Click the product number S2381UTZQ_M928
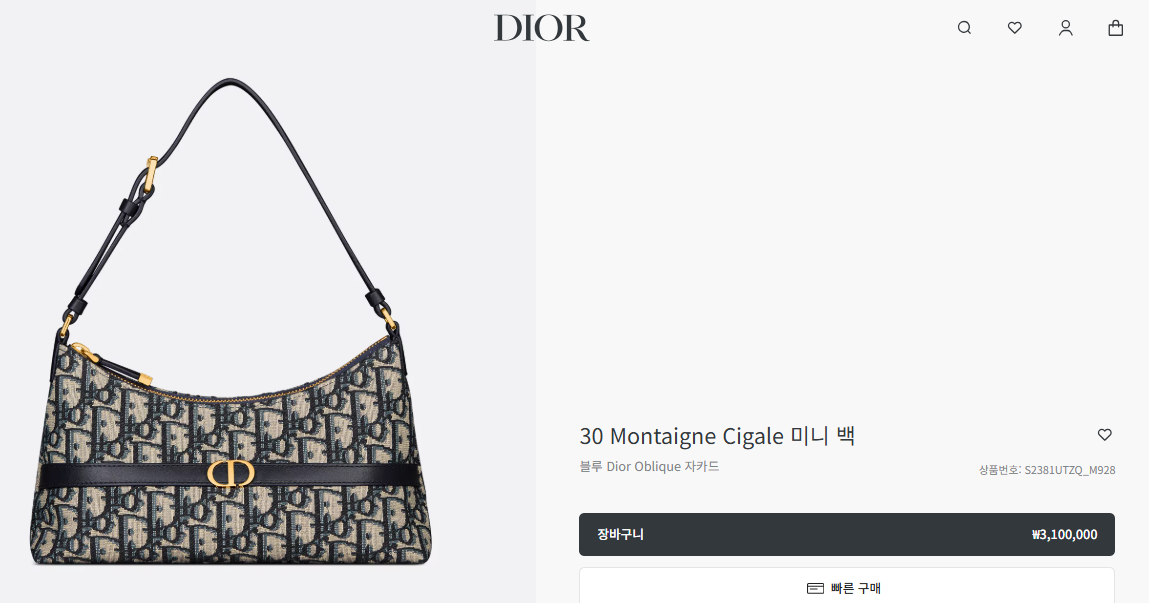This screenshot has width=1149, height=603. 1070,470
